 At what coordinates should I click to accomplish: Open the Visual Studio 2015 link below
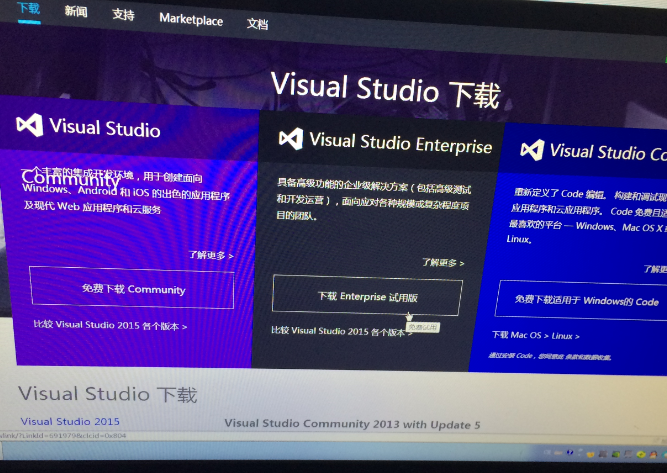coord(70,421)
